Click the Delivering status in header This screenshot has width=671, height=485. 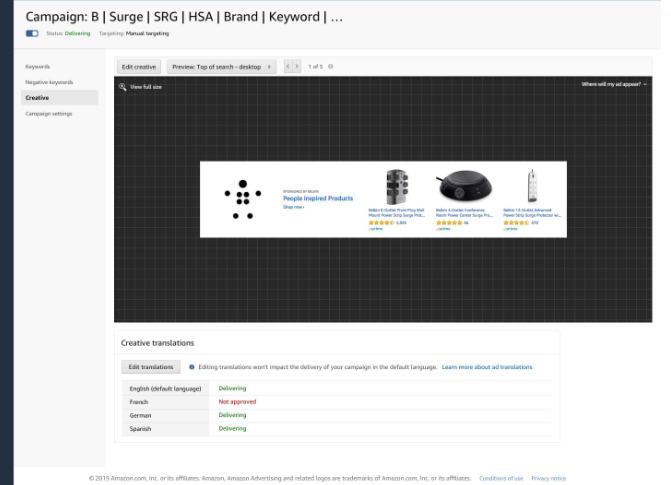pos(77,33)
